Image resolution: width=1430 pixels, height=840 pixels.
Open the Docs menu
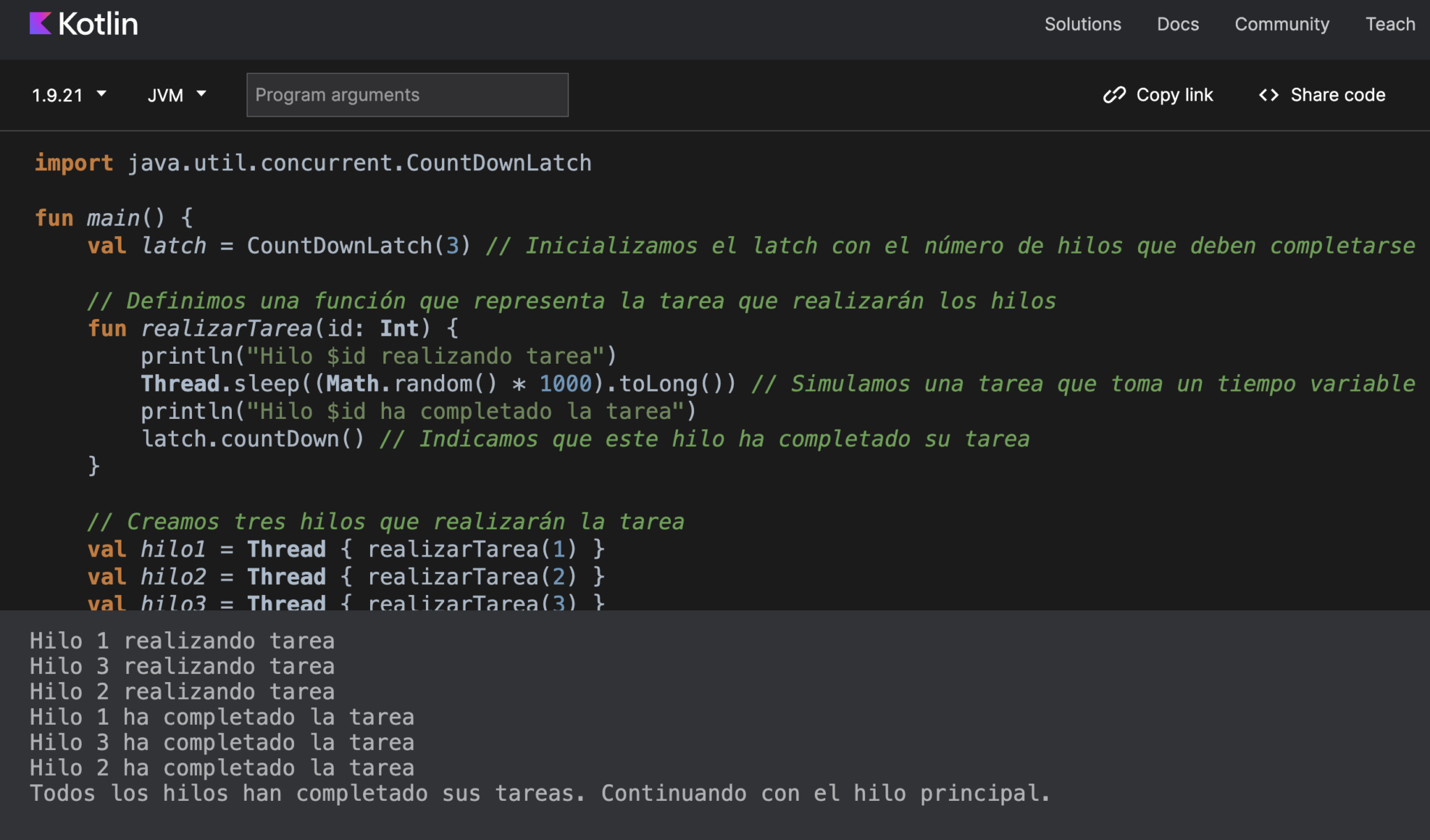coord(1178,24)
